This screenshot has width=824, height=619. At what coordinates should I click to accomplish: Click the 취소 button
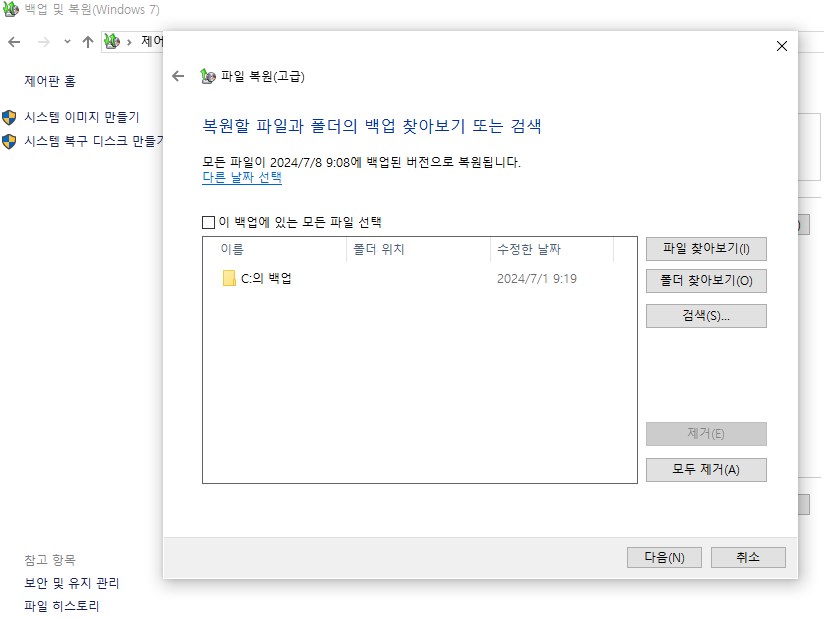pos(746,557)
